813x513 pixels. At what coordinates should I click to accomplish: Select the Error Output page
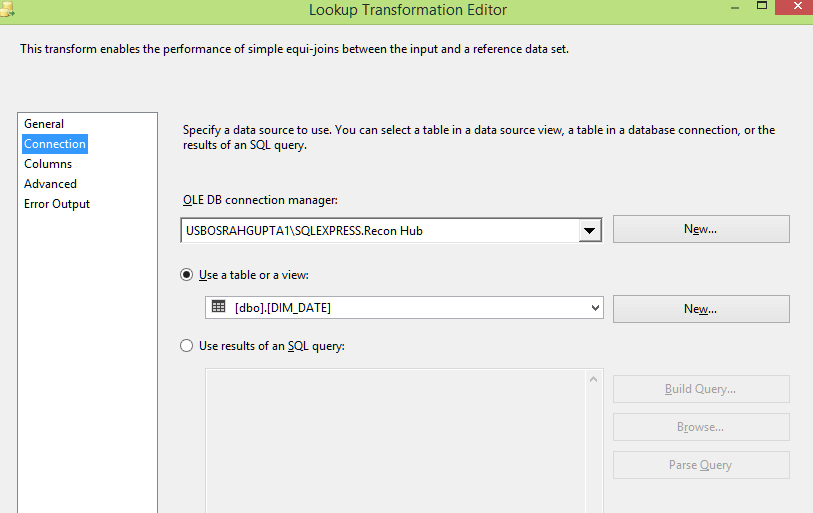tap(57, 204)
